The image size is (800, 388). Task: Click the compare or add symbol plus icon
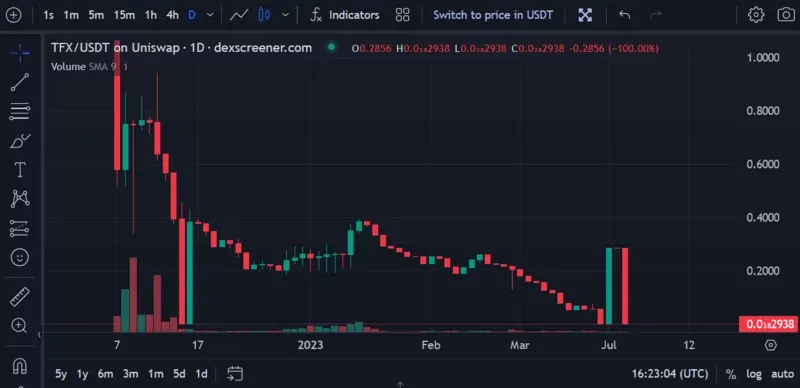point(13,15)
